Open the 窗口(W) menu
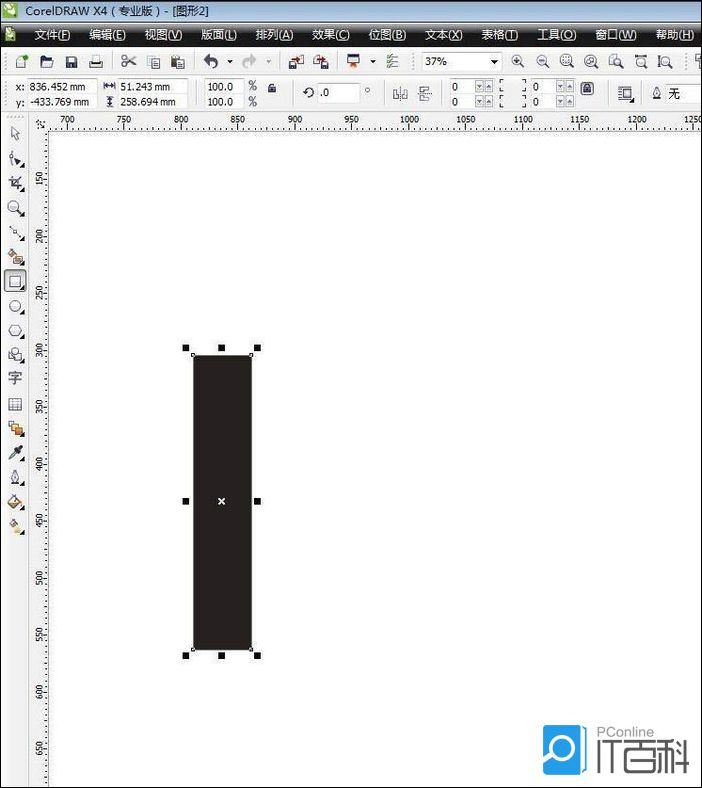702x788 pixels. [x=616, y=35]
